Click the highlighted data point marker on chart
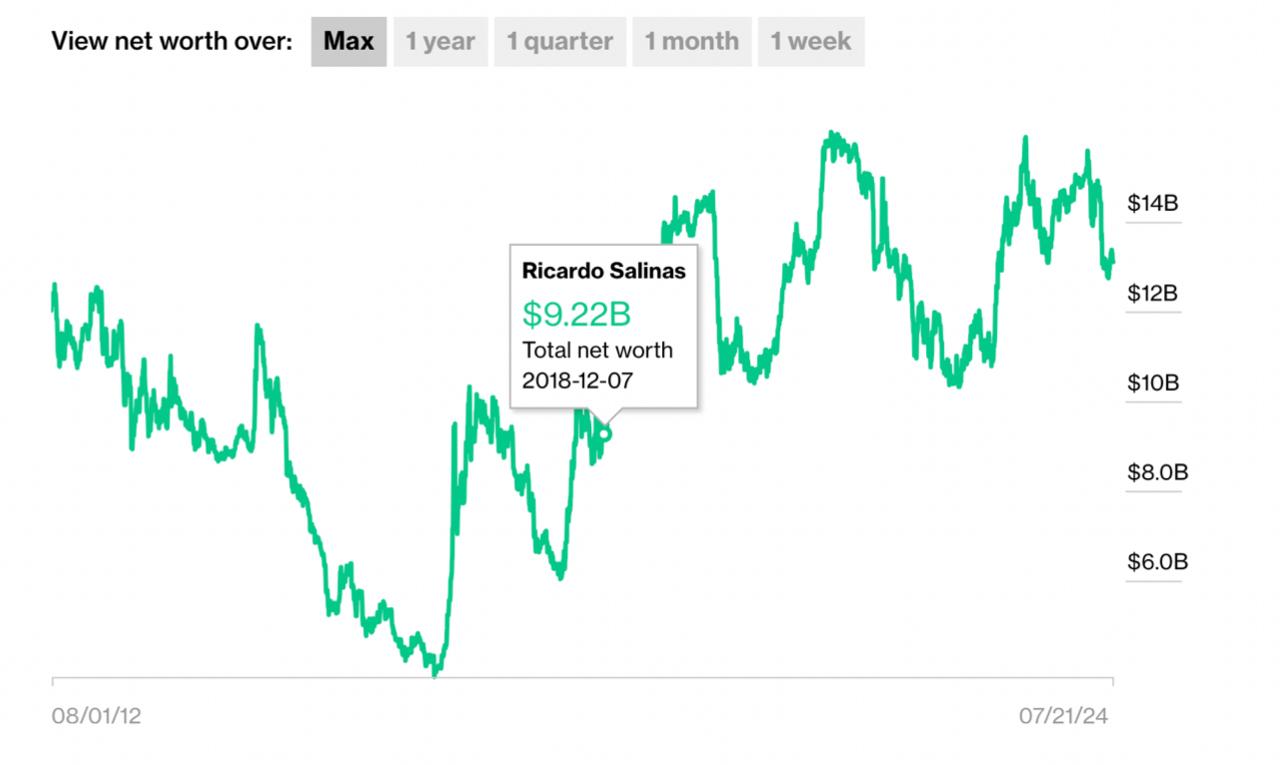1280x765 pixels. [604, 434]
